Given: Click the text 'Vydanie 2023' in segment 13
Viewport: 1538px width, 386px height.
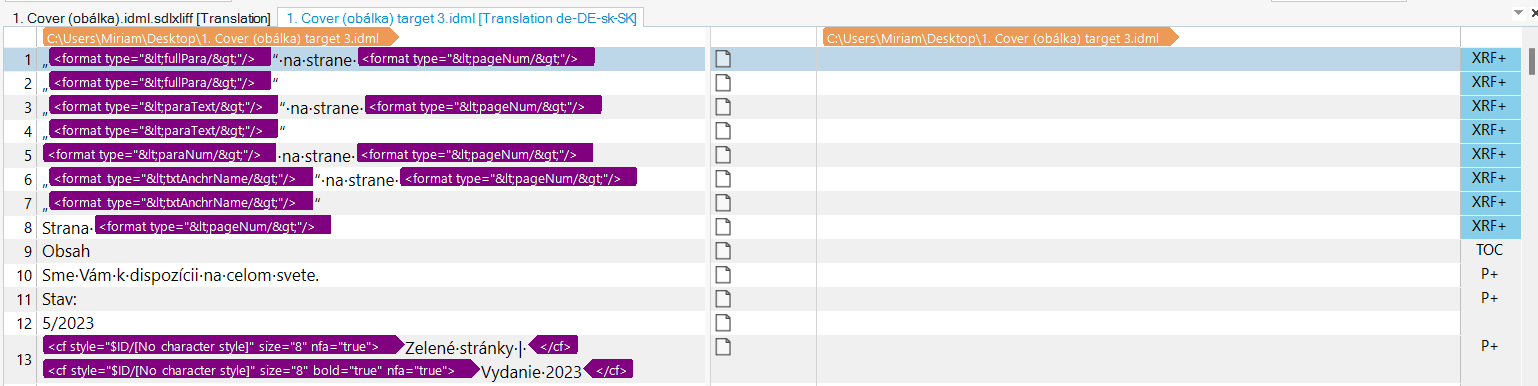Looking at the screenshot, I should point(531,372).
